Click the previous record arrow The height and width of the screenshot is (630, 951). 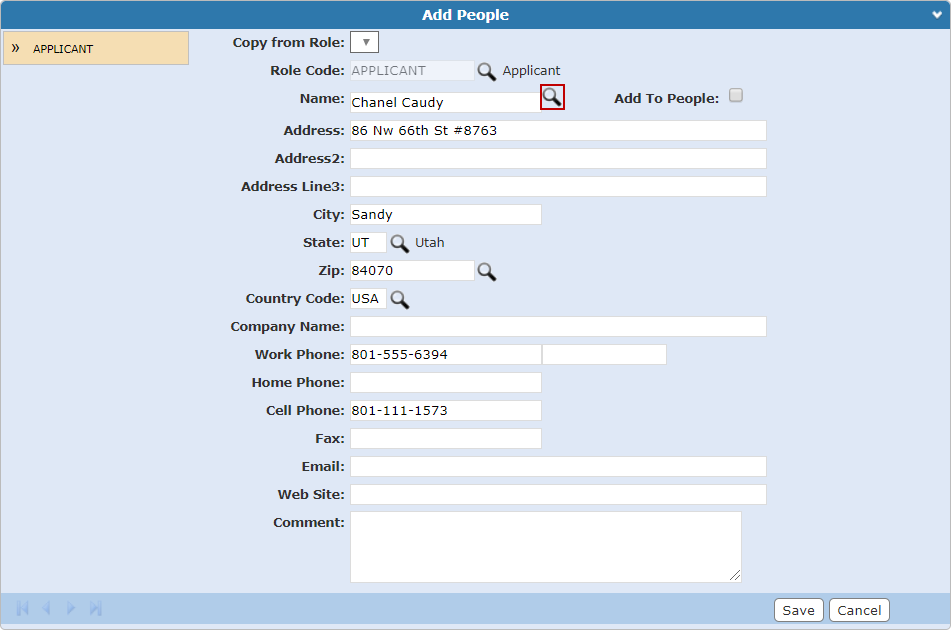(46, 608)
